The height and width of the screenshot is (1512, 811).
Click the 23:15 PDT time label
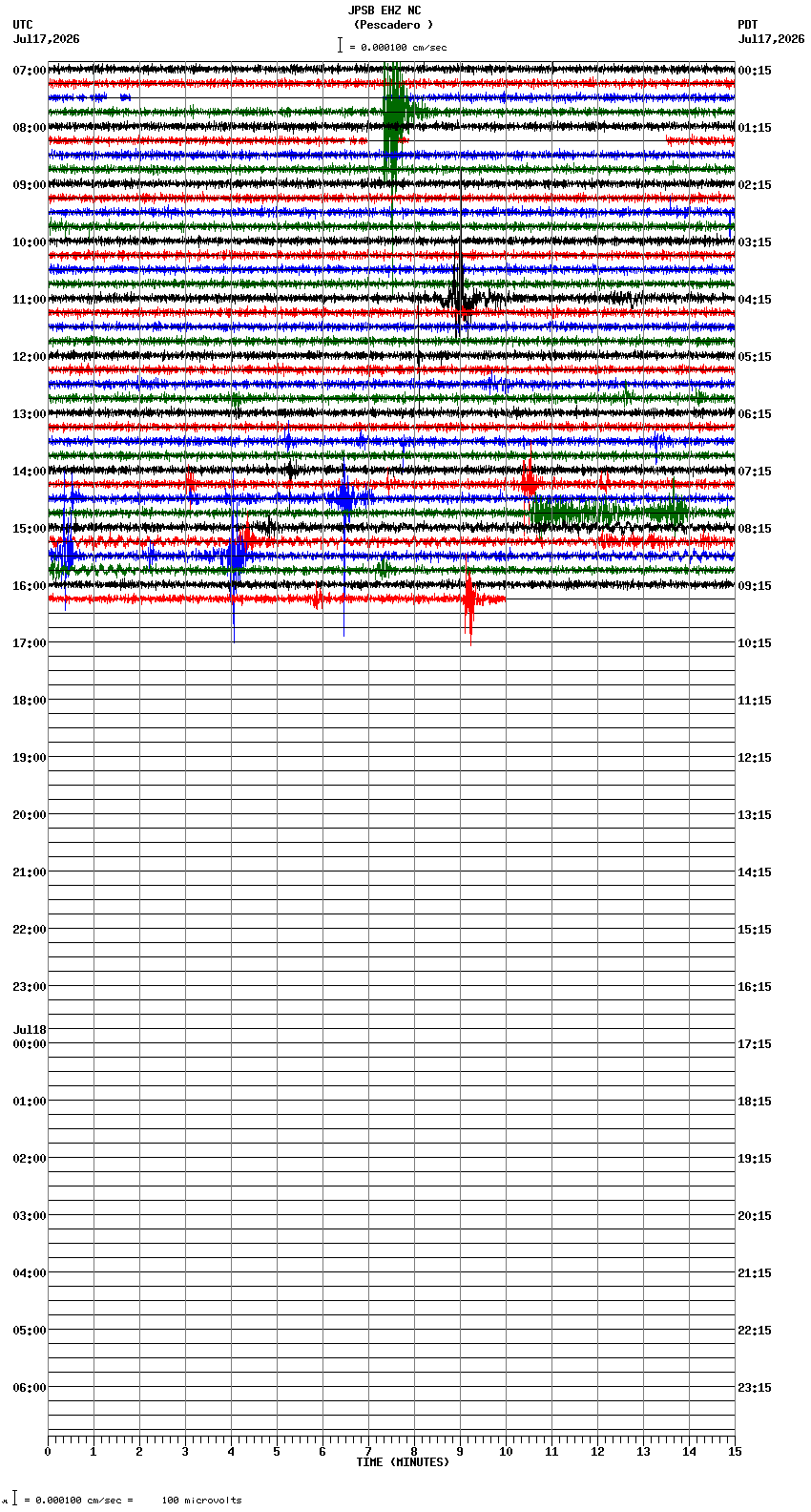tap(755, 1388)
